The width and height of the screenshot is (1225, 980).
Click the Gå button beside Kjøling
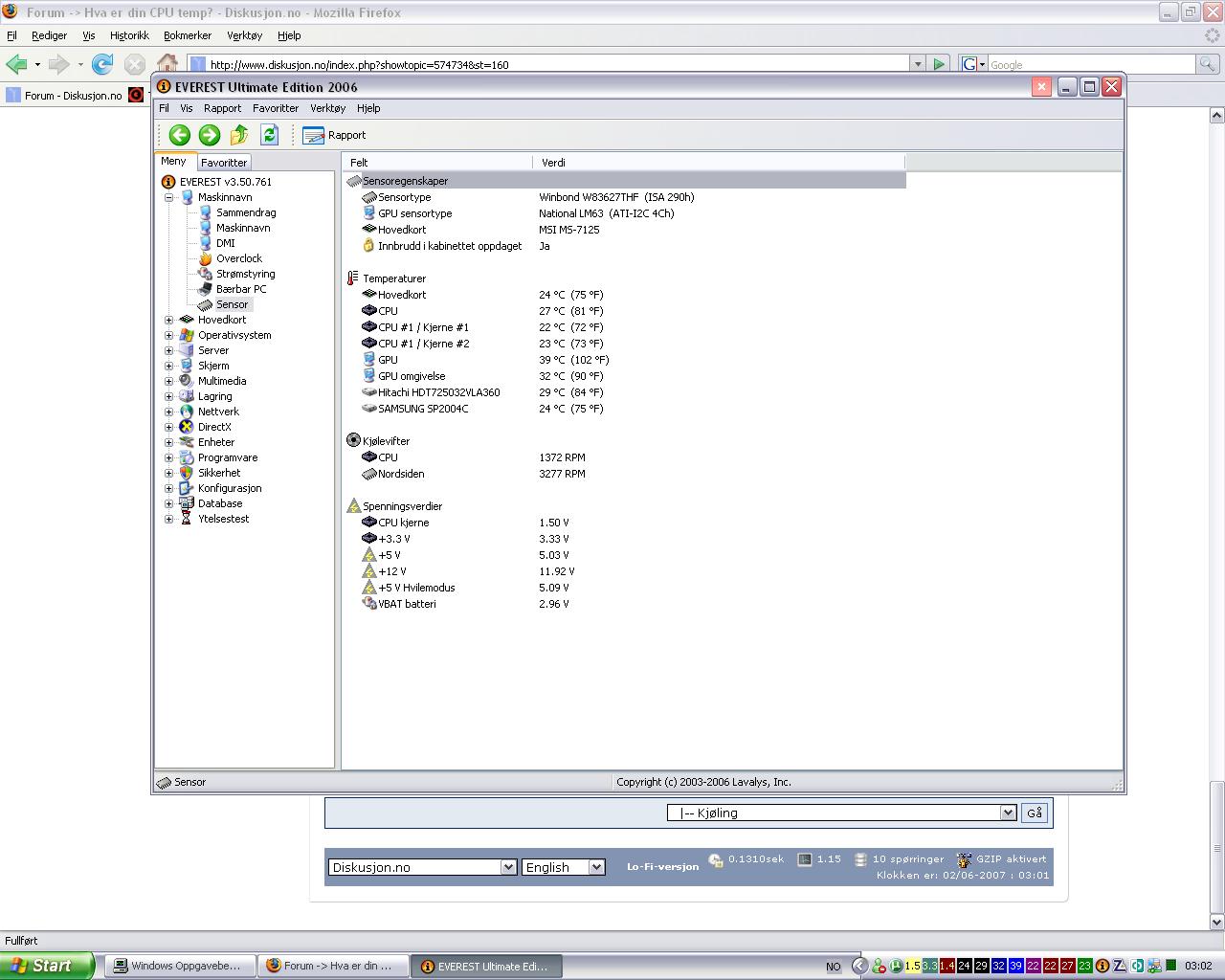tap(1035, 813)
